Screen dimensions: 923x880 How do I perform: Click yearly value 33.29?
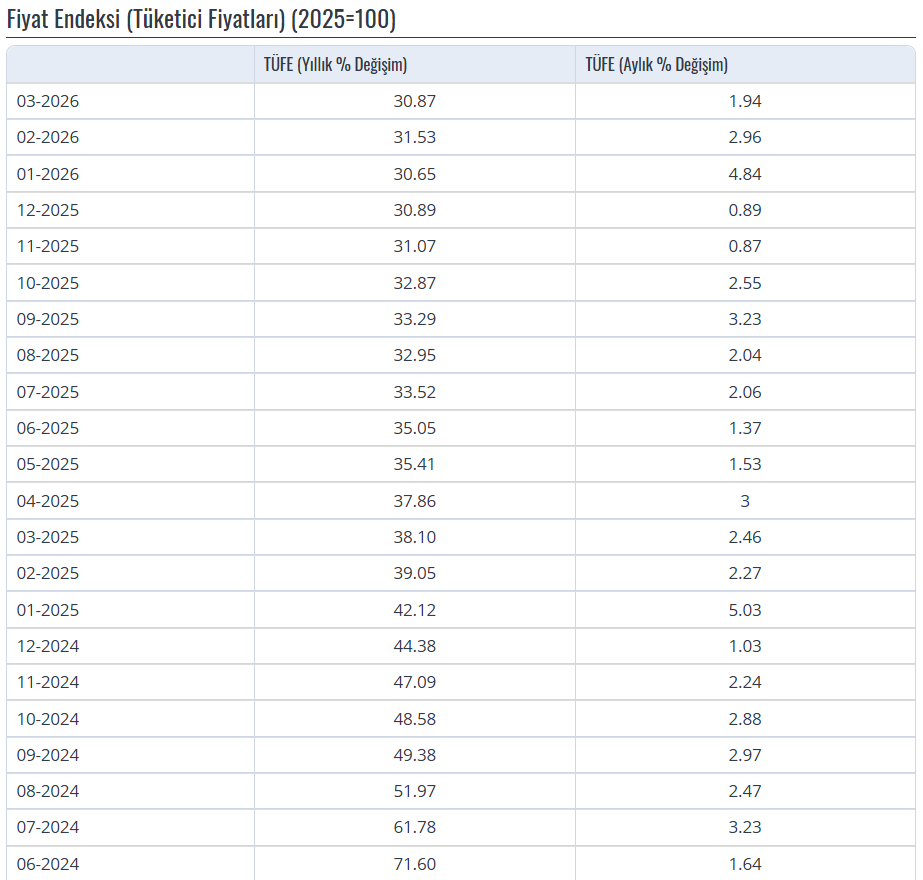(414, 319)
